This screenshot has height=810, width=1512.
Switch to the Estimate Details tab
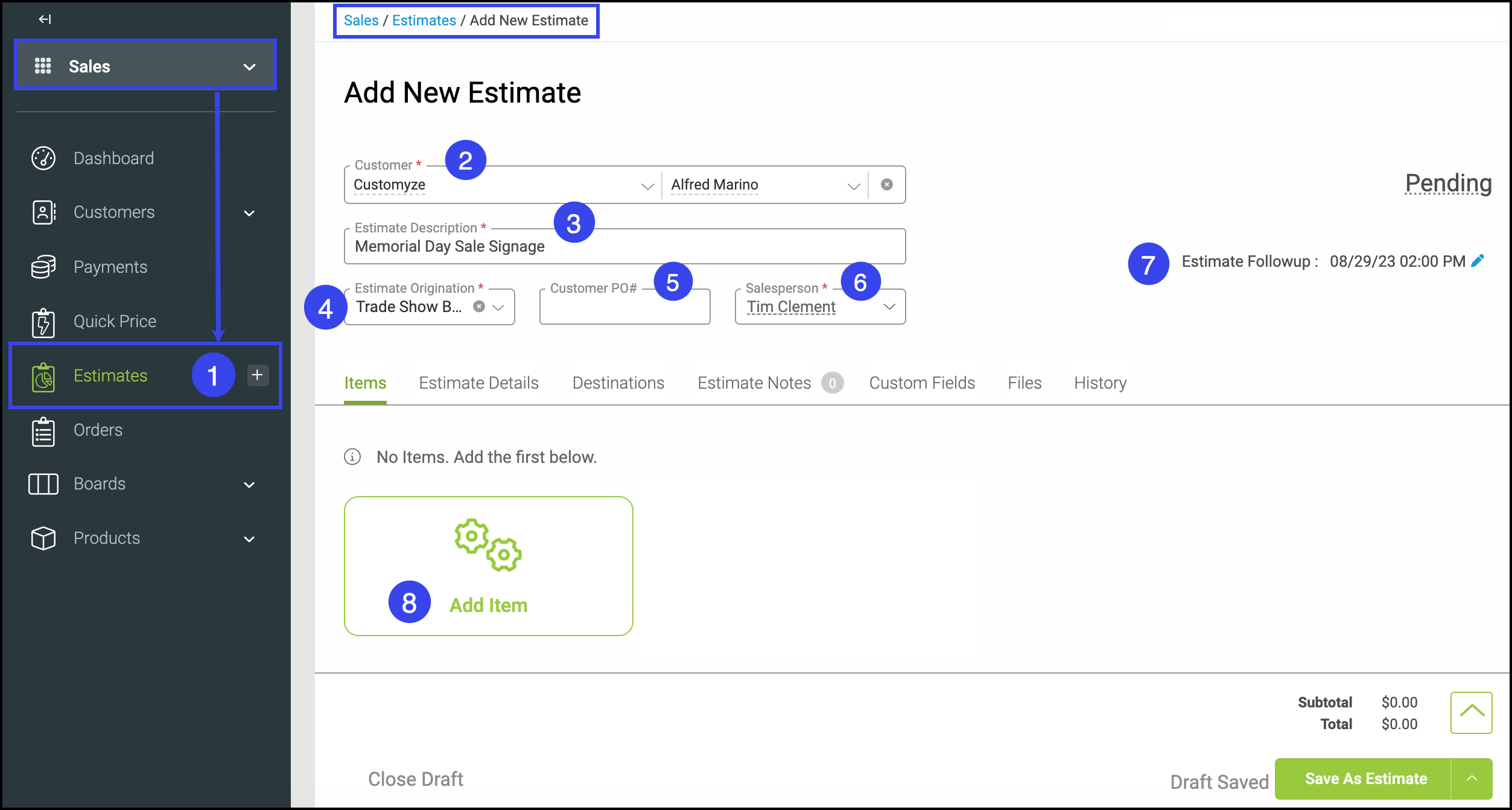coord(478,383)
